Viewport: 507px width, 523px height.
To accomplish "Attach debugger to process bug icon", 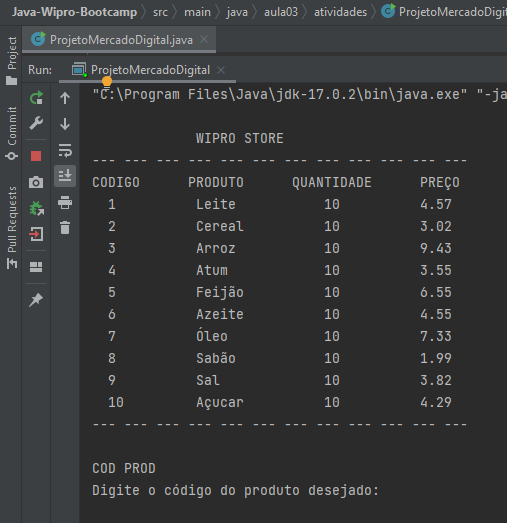I will click(x=36, y=208).
